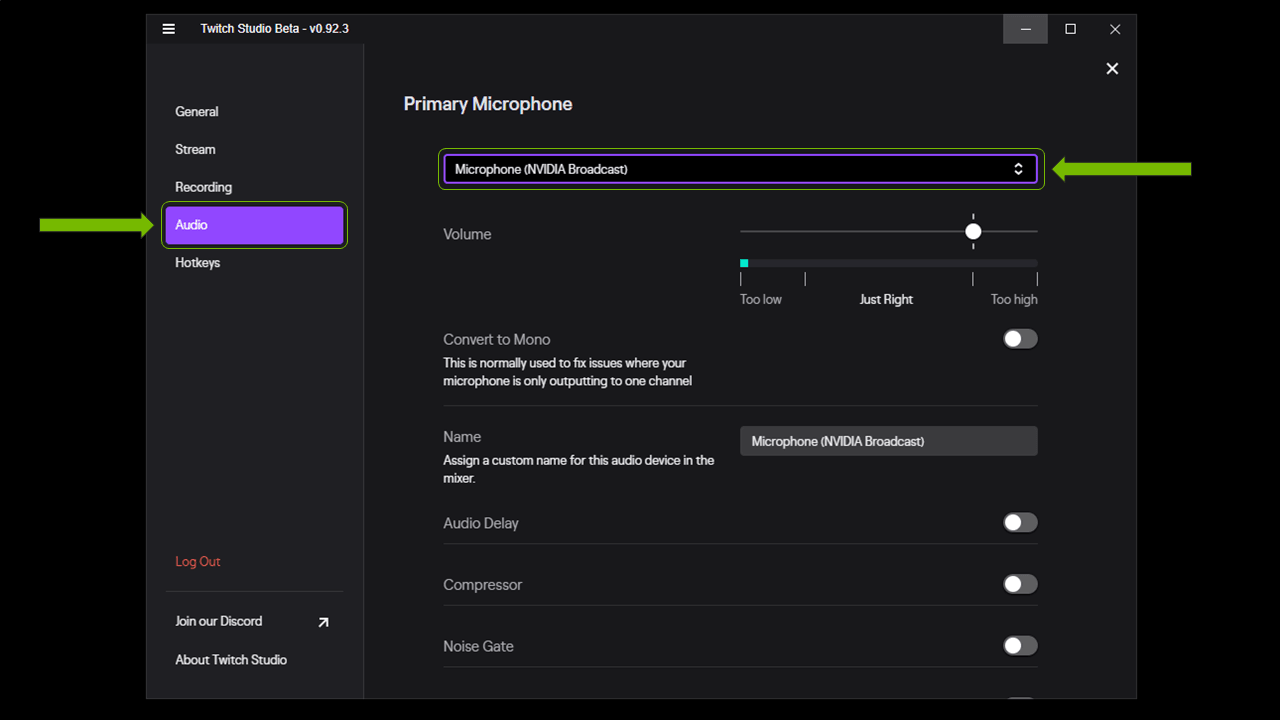Open the Join our Discord link
The width and height of the screenshot is (1280, 720).
point(219,621)
